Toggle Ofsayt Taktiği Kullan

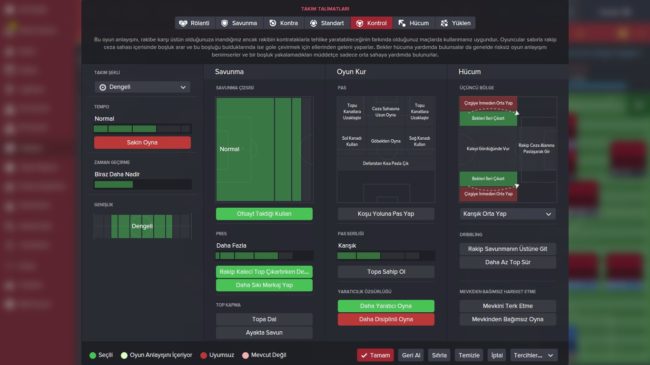pyautogui.click(x=264, y=214)
